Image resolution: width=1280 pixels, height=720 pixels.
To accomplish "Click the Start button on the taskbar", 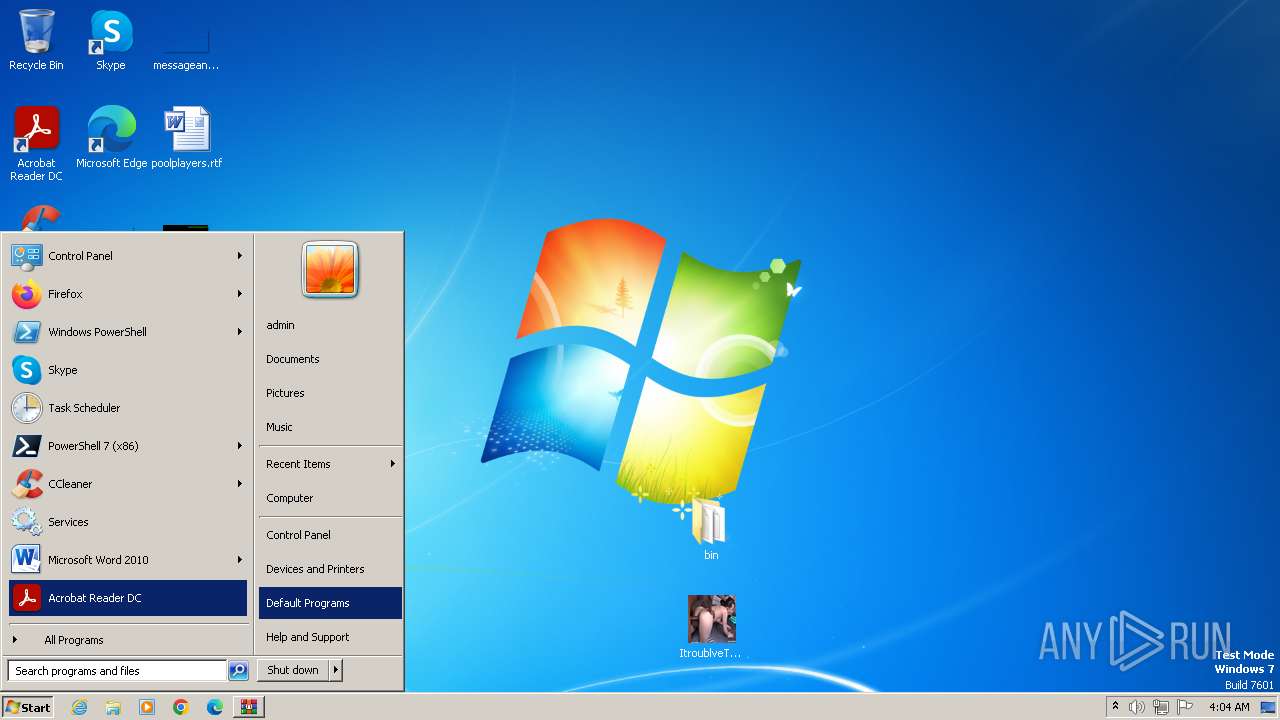I will tap(28, 707).
